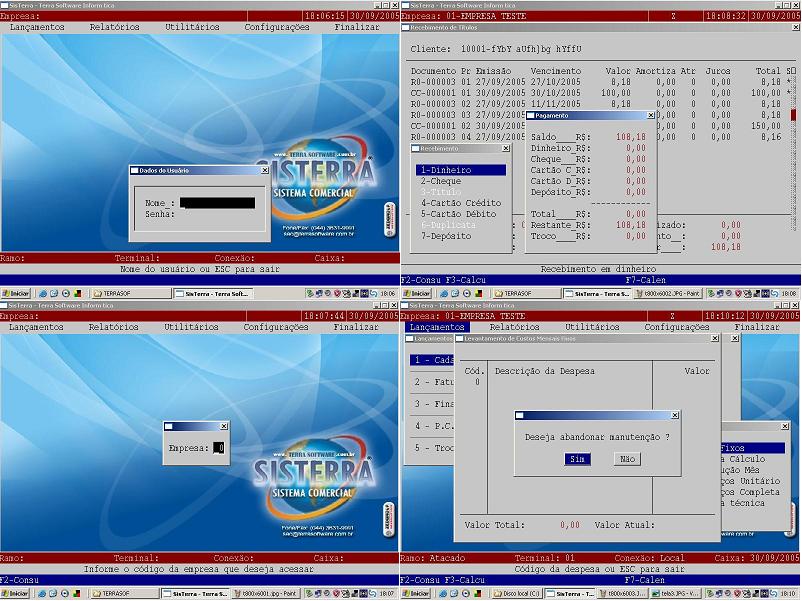802x601 pixels.
Task: Click Sim to abandon maintenance
Action: [x=577, y=459]
